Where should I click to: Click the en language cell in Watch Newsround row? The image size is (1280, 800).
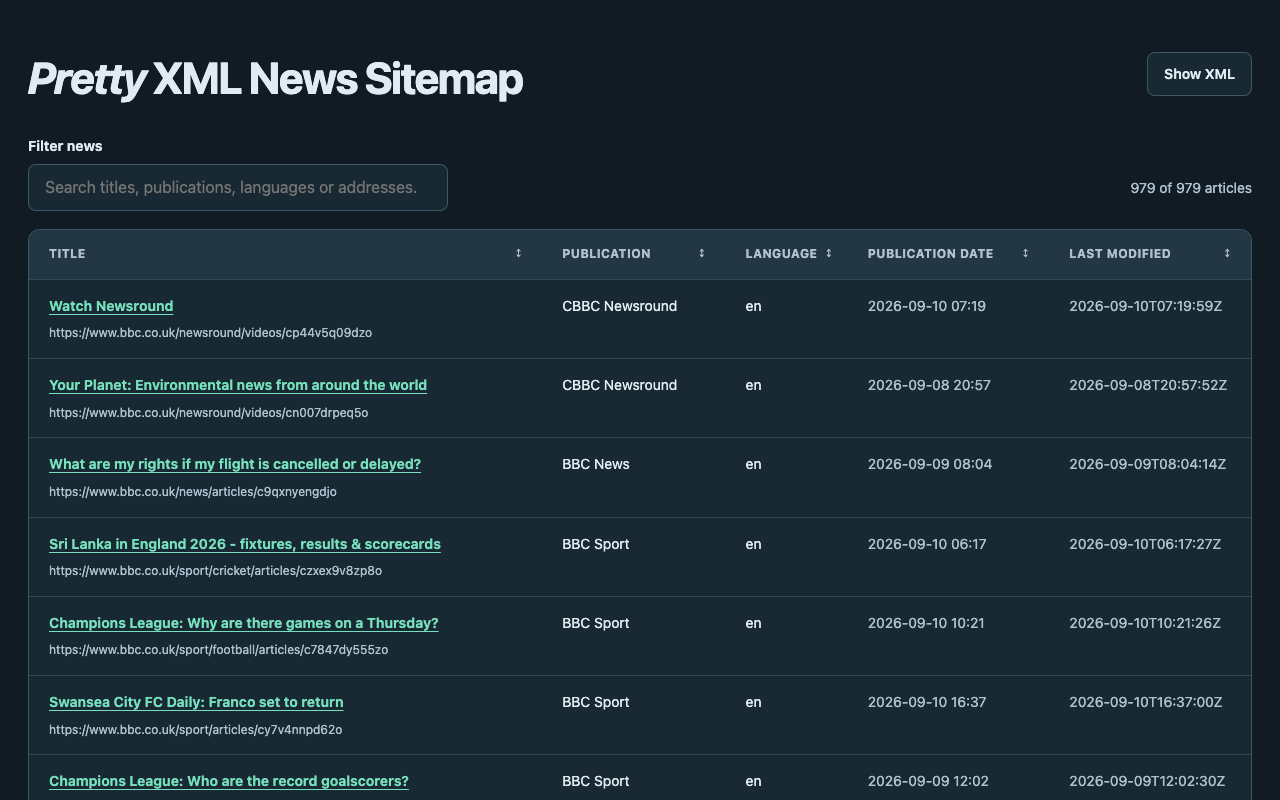coord(753,306)
